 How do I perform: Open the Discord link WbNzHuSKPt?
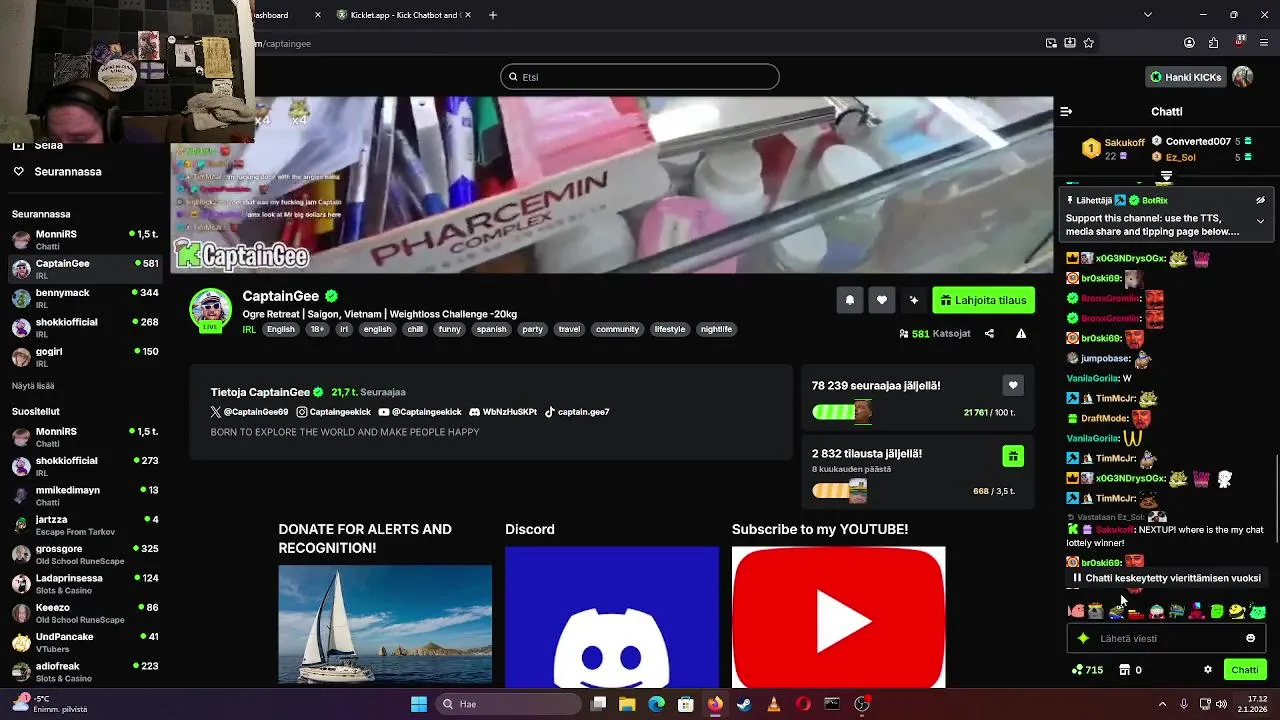(503, 412)
